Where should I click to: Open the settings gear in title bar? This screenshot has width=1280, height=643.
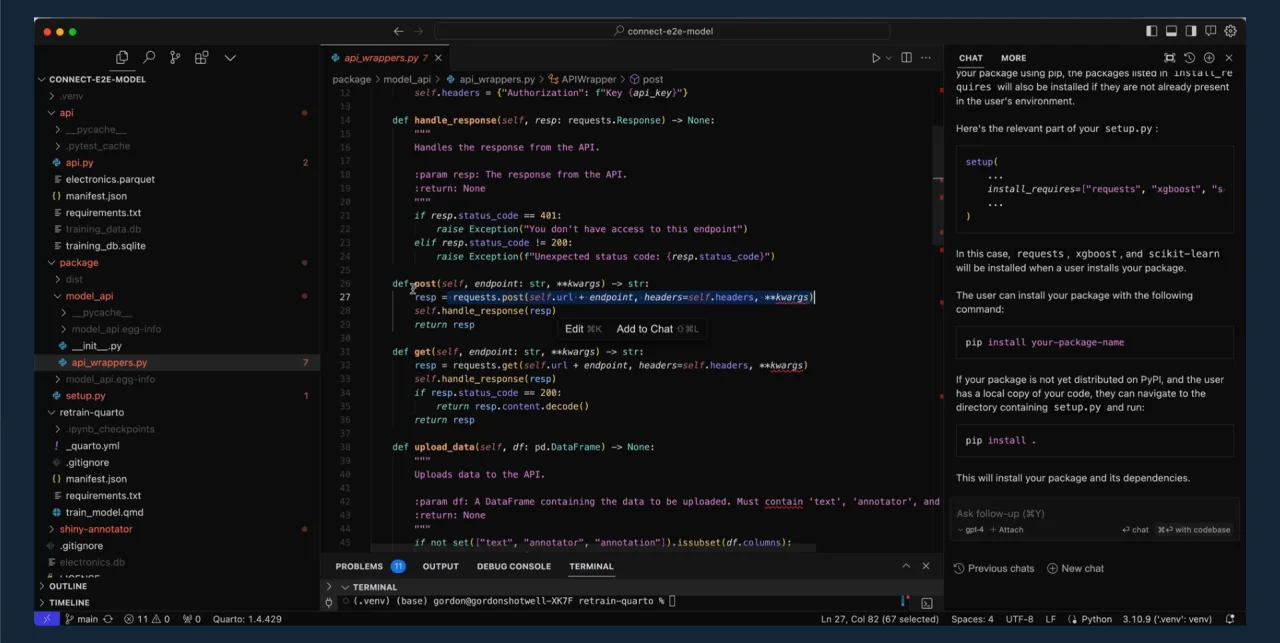click(x=1230, y=31)
